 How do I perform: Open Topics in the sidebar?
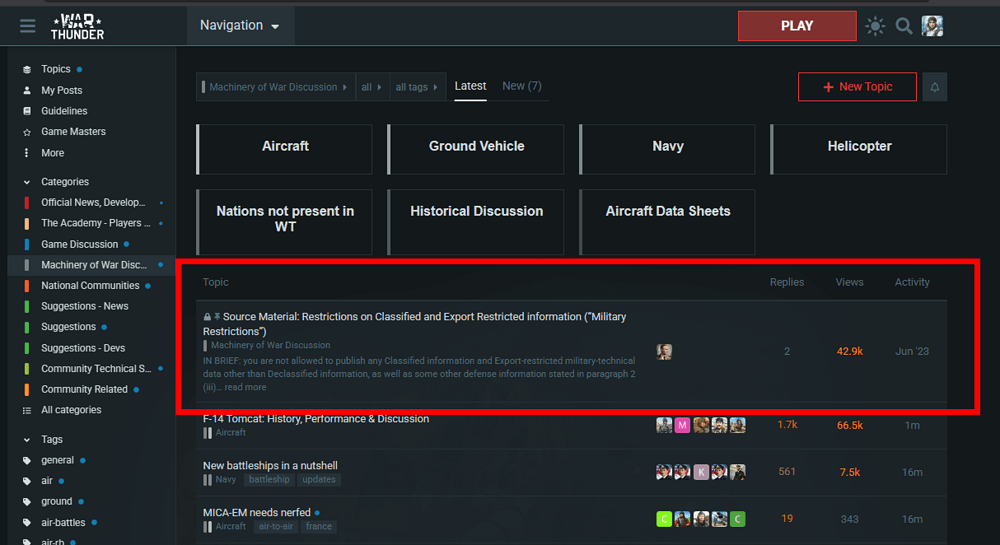55,69
